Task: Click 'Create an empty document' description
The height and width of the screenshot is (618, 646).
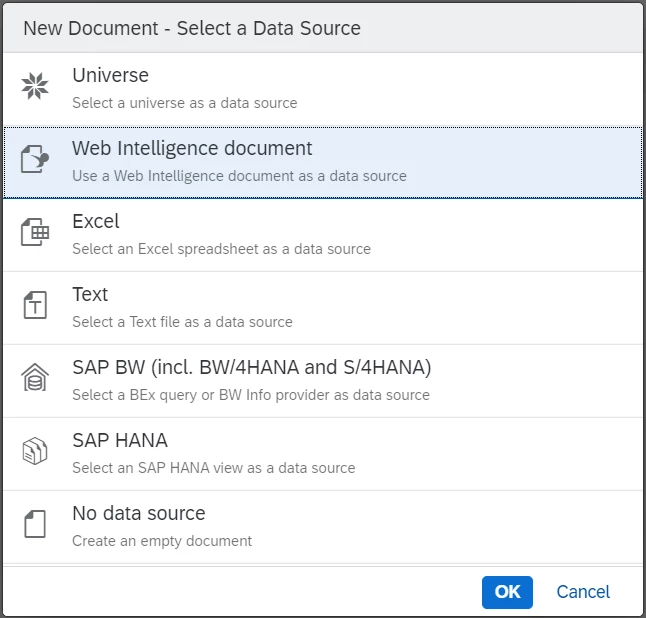Action: tap(162, 541)
